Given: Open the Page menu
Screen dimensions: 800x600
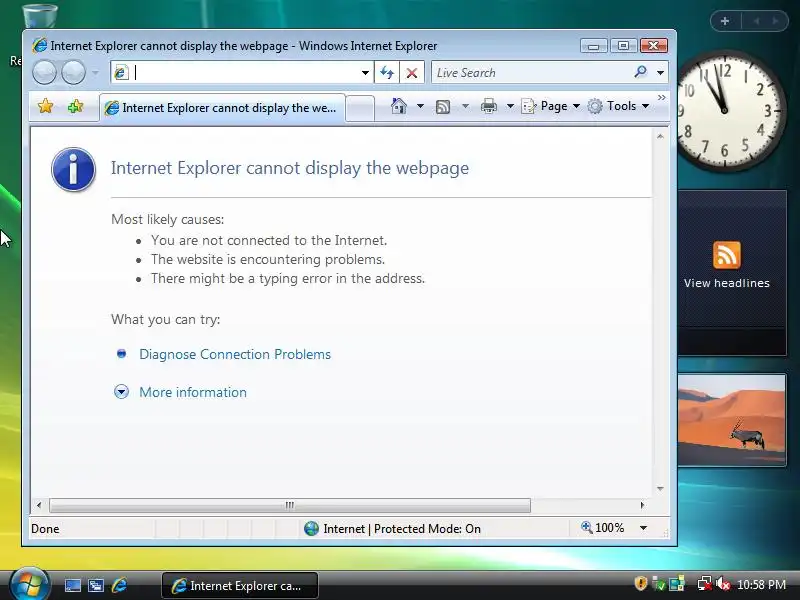Looking at the screenshot, I should click(551, 106).
